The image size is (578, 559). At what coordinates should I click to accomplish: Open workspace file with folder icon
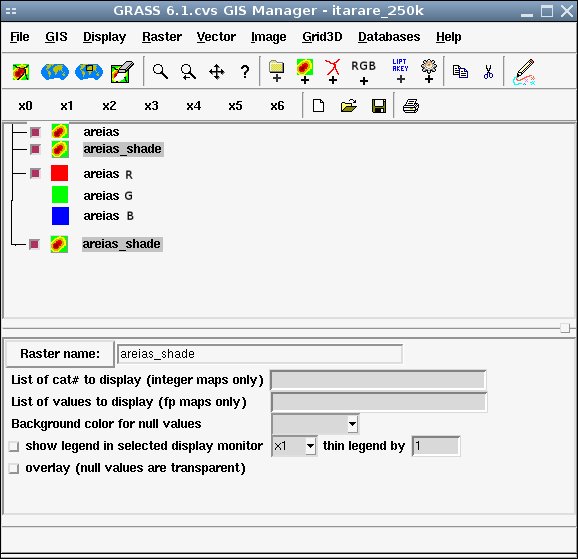pos(349,106)
